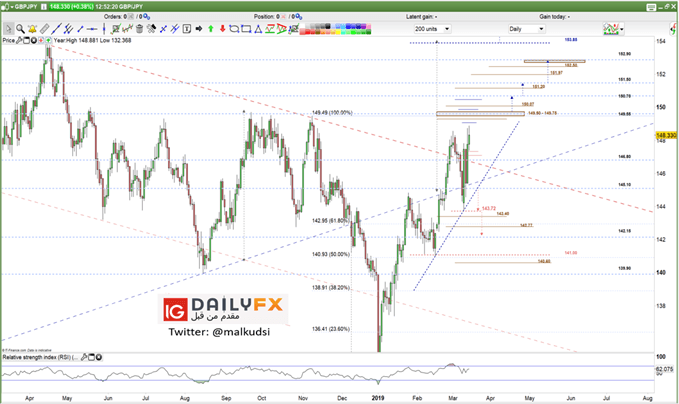Viewport: 679px width, 404px height.
Task: Open the 200 units dropdown
Action: pos(432,29)
